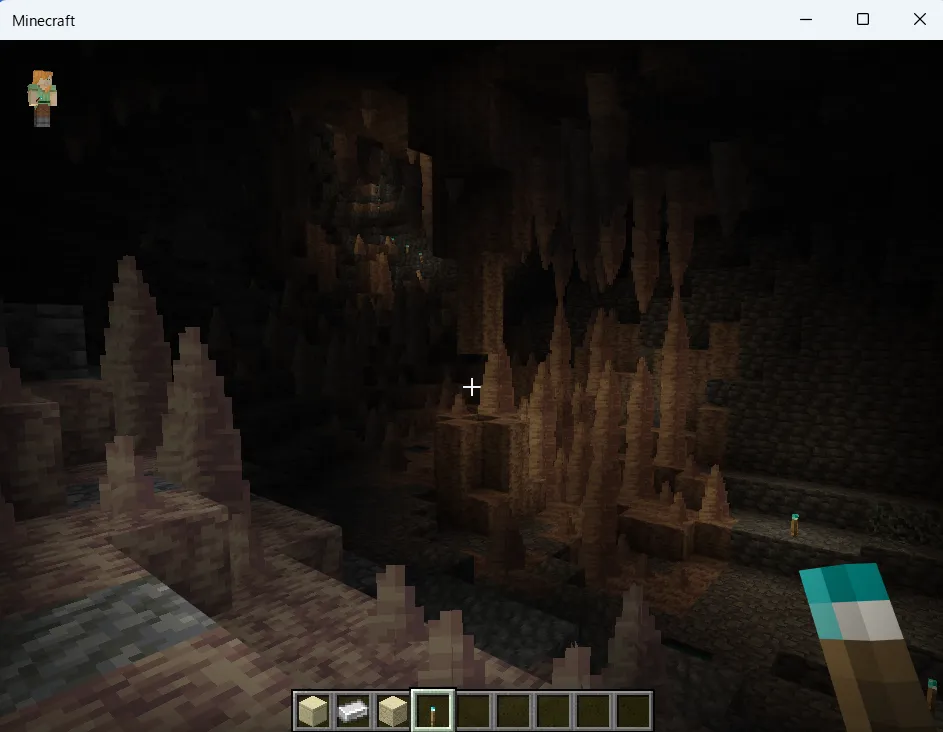Click the highlighted soul torch hotbar slot
This screenshot has height=732, width=943.
[x=433, y=711]
